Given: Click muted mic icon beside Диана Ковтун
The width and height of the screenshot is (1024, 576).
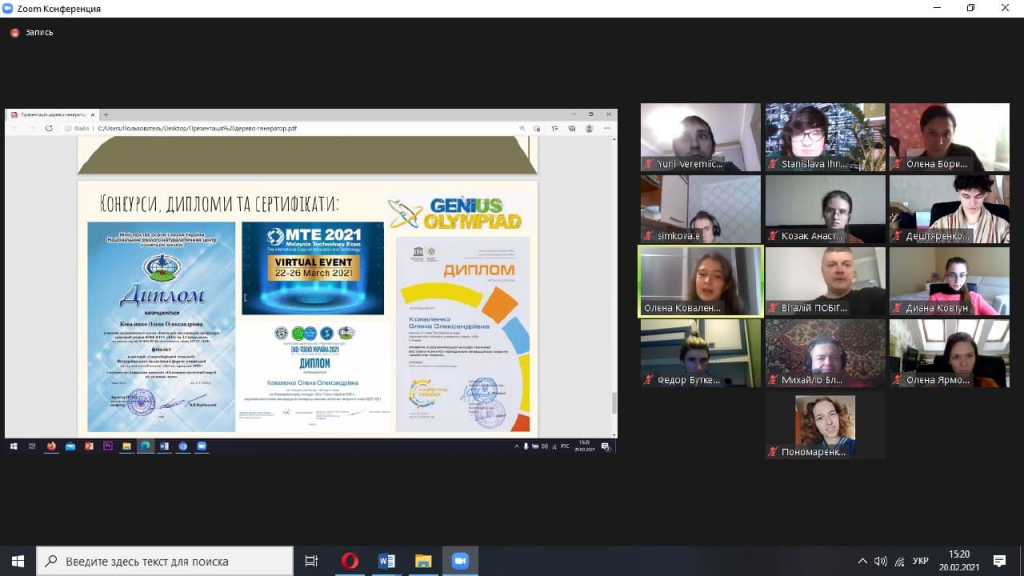Looking at the screenshot, I should pos(898,308).
